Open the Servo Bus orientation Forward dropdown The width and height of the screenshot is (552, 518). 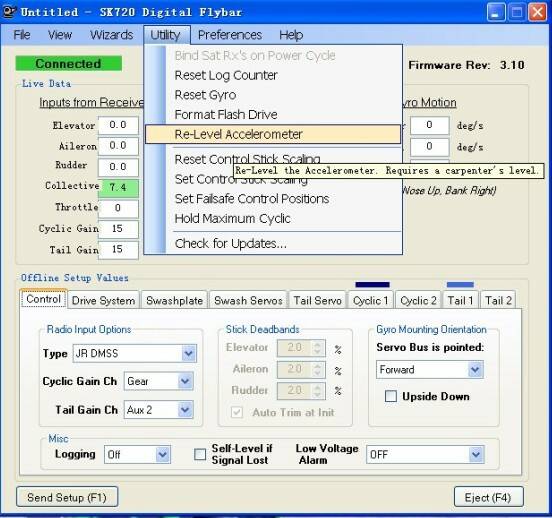[x=429, y=369]
